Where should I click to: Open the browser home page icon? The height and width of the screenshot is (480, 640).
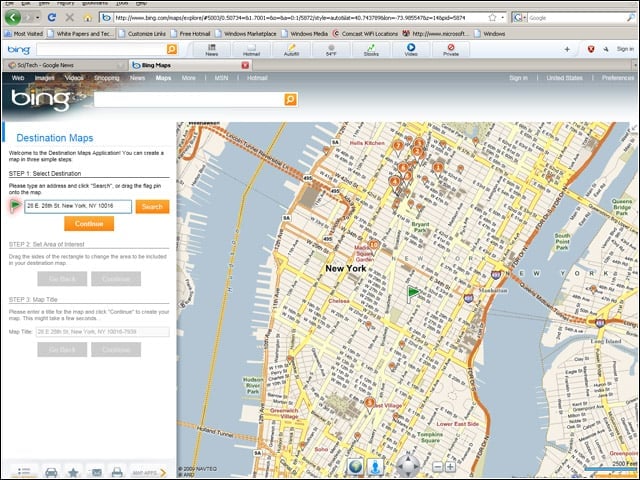[x=87, y=18]
